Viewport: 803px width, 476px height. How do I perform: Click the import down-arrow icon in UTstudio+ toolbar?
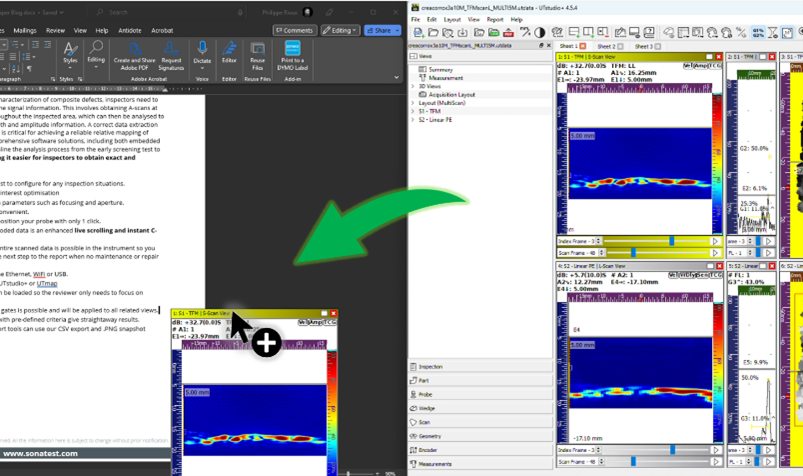pyautogui.click(x=463, y=32)
